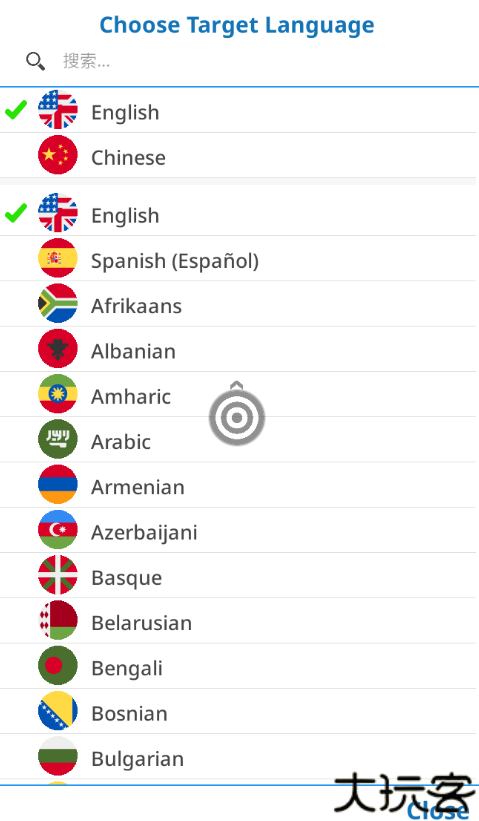Select the Chinese flag icon

pyautogui.click(x=58, y=155)
